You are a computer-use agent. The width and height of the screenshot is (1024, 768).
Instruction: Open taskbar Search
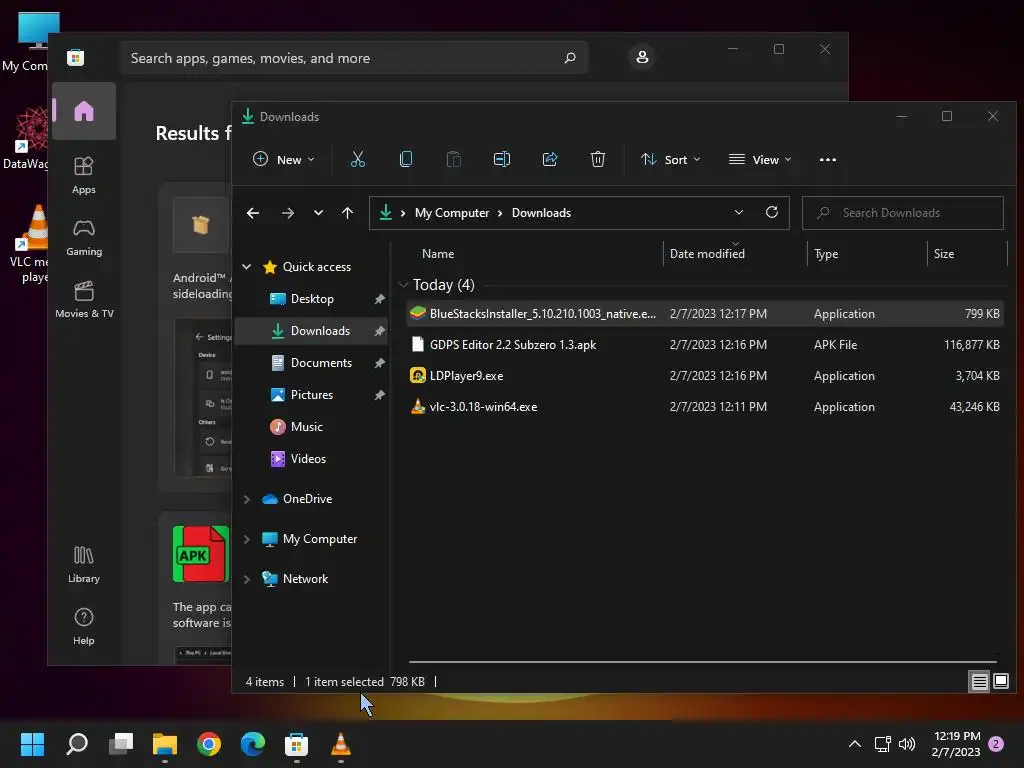point(77,743)
